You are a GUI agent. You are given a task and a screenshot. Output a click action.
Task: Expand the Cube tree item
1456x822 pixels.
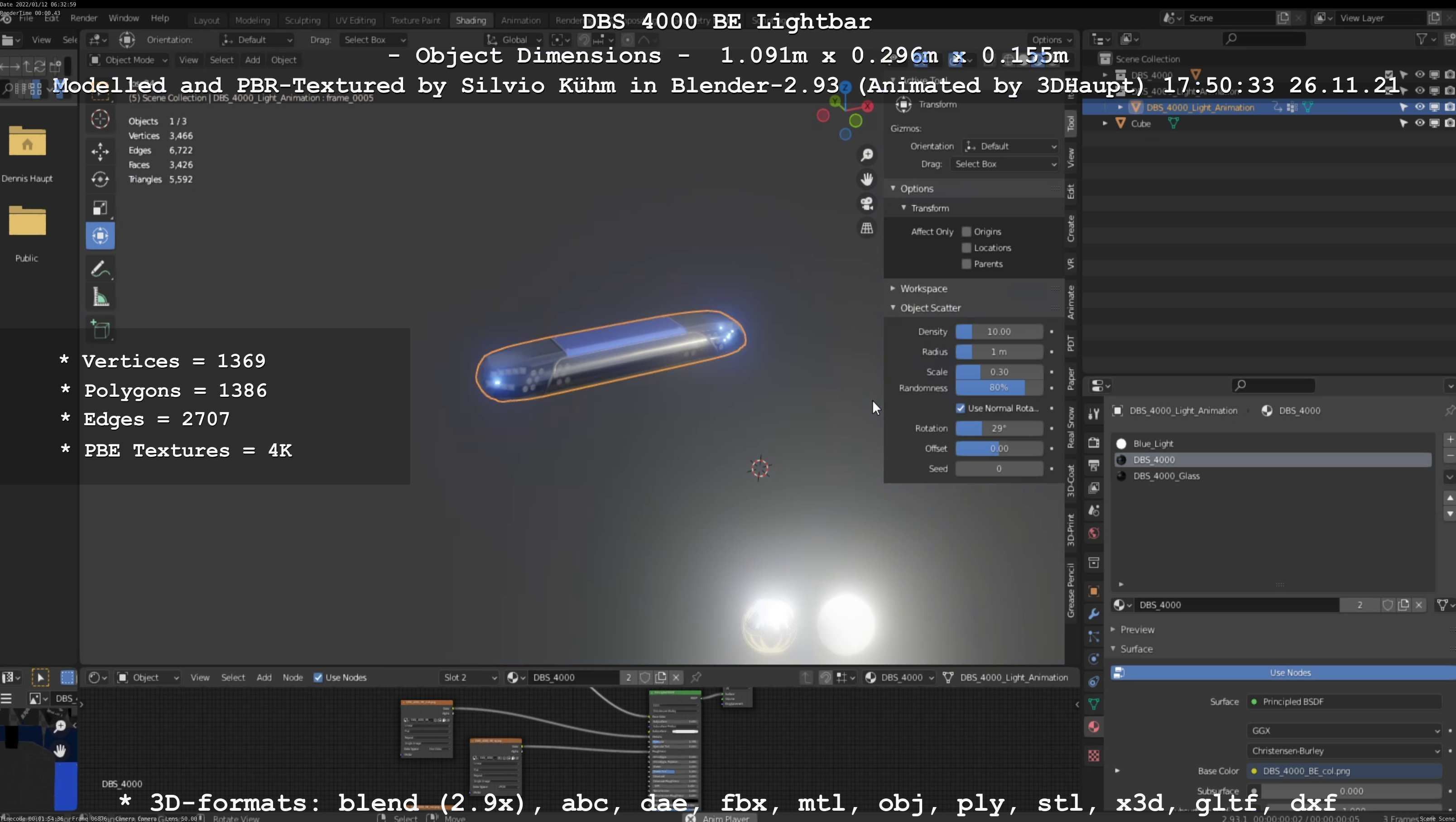click(x=1105, y=123)
